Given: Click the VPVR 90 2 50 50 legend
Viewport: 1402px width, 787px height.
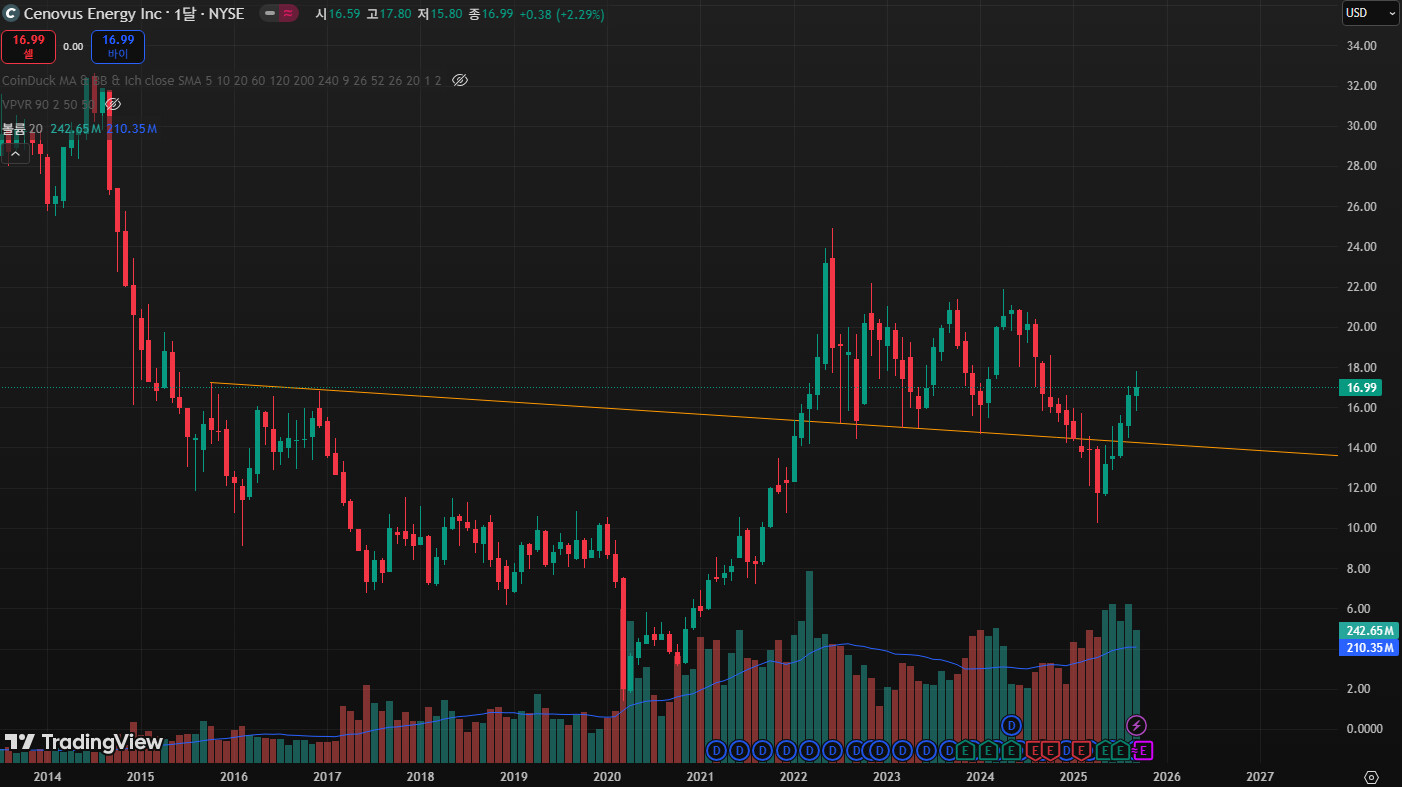Looking at the screenshot, I should click(x=49, y=104).
